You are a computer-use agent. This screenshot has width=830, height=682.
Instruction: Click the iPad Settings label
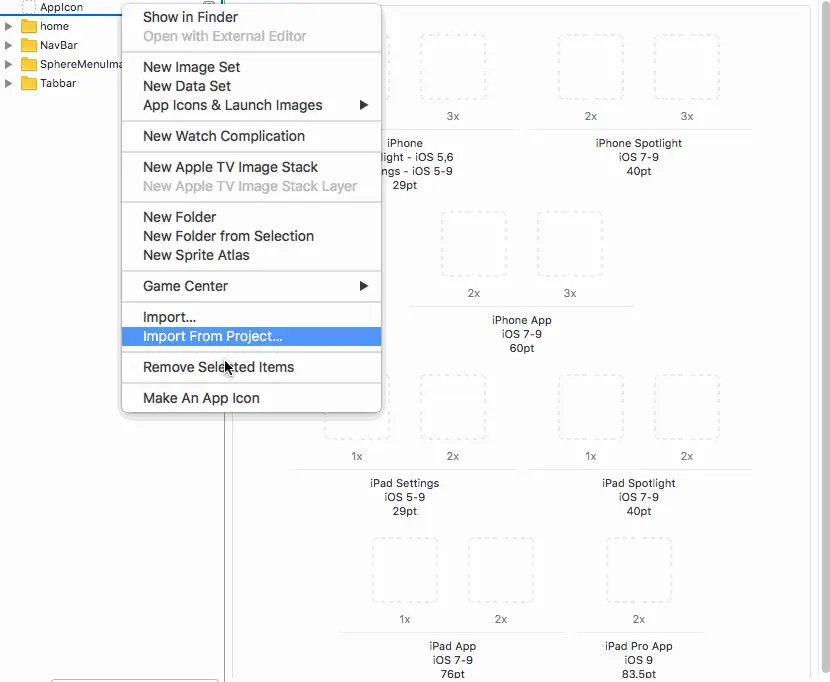coord(404,483)
